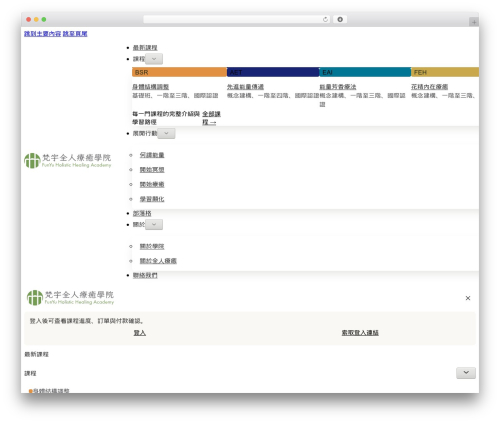Image resolution: width=500 pixels, height=423 pixels.
Task: Expand the 關於 dropdown button
Action: (154, 224)
